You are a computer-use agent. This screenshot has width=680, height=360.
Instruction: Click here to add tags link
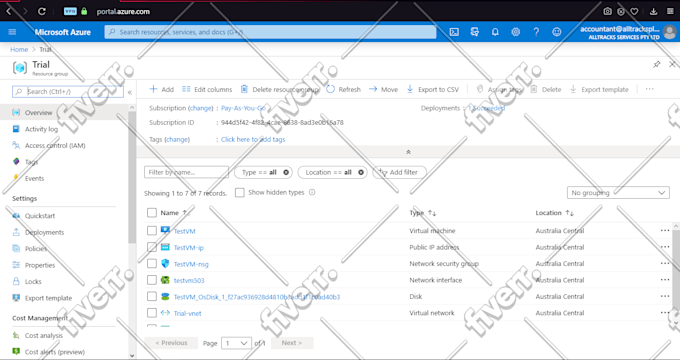tap(253, 139)
